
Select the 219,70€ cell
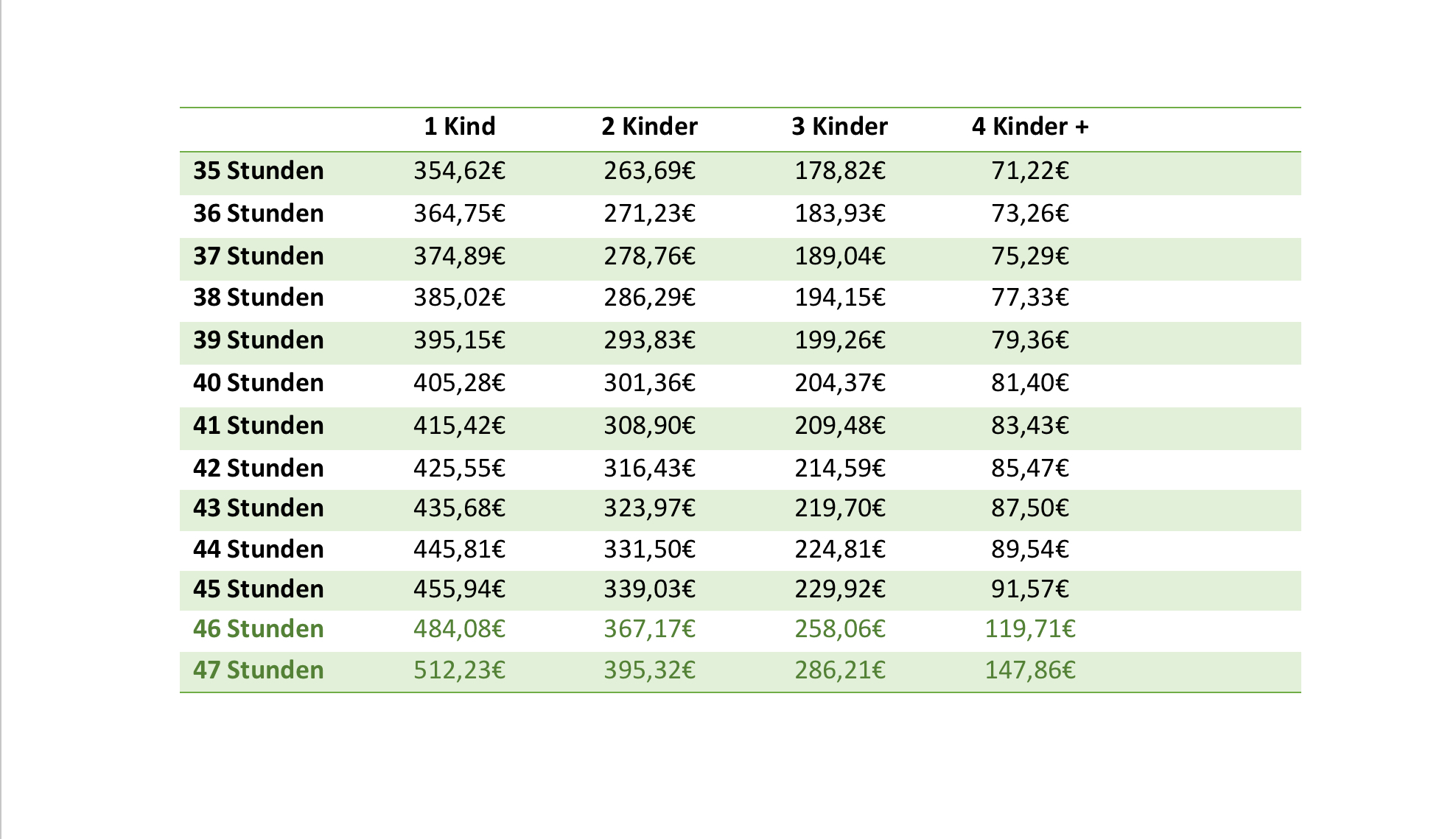point(839,508)
